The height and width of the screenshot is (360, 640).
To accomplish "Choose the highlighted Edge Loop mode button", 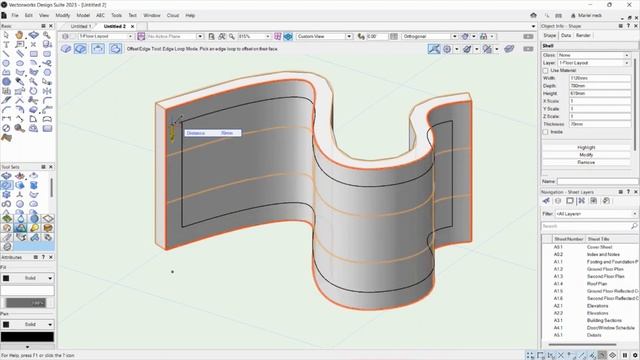I will pyautogui.click(x=81, y=49).
